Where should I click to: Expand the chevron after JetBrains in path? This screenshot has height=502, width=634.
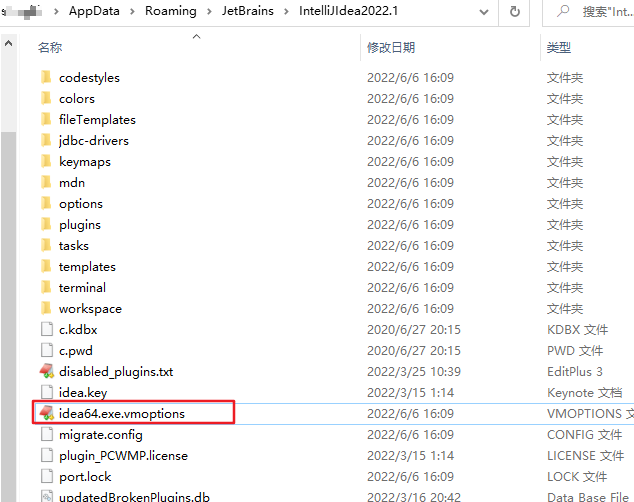286,11
